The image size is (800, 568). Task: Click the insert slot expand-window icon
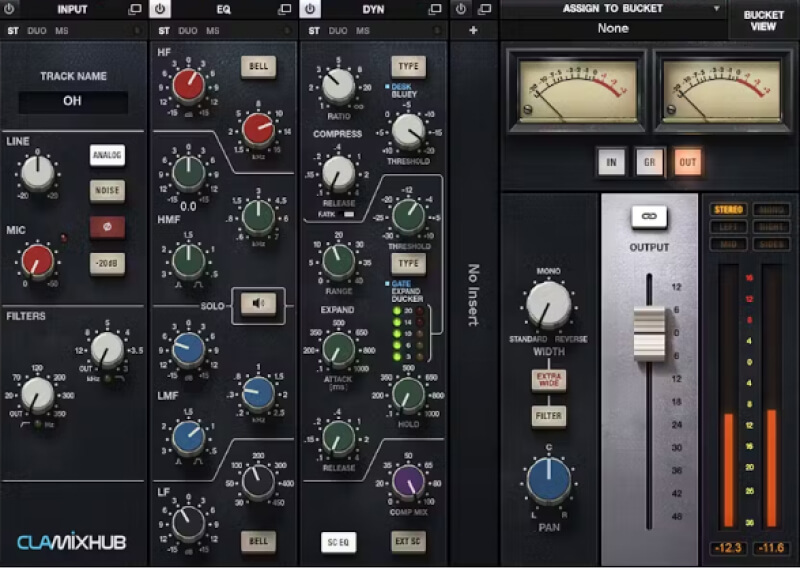pos(484,9)
